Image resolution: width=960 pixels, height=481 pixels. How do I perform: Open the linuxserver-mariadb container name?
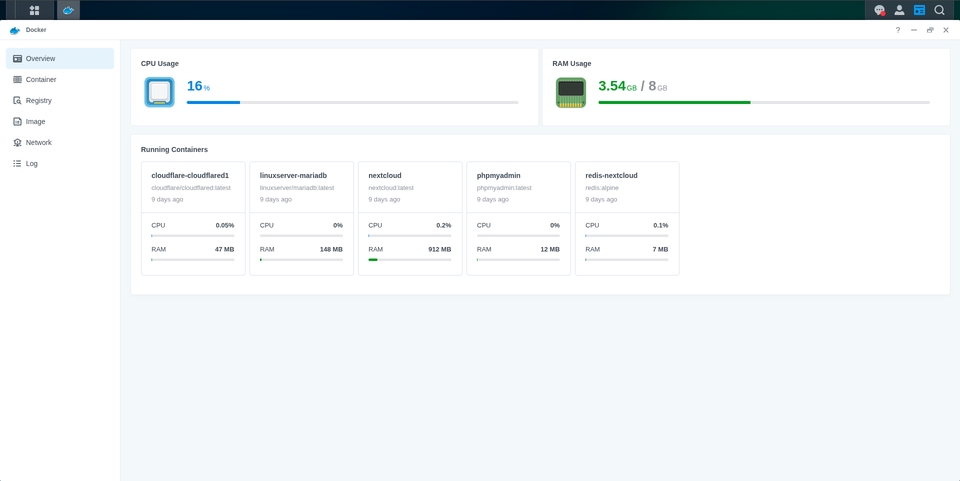point(293,176)
